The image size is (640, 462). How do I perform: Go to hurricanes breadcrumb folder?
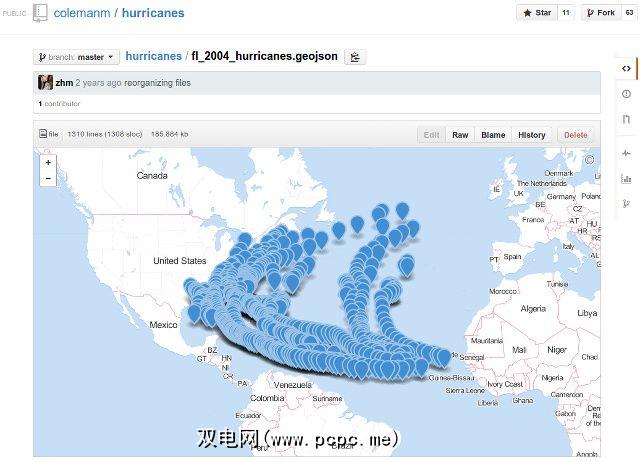(153, 56)
